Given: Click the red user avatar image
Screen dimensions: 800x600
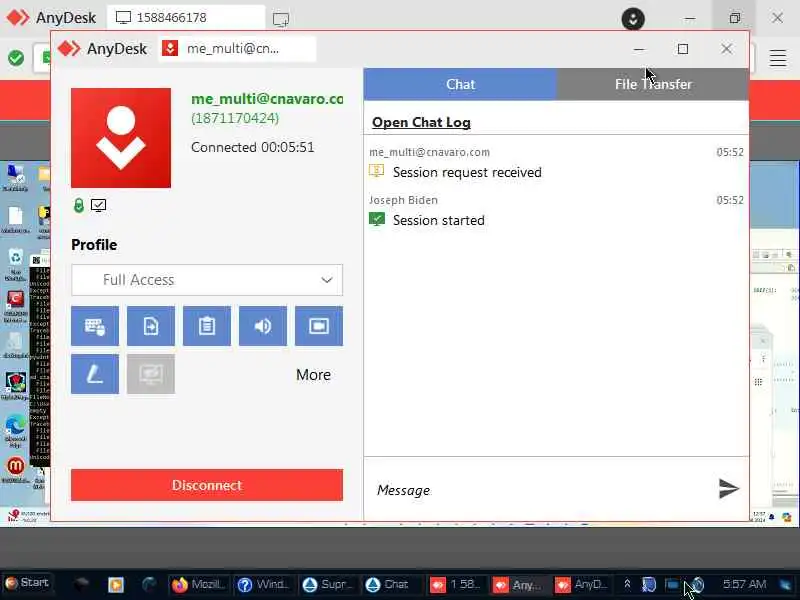Looking at the screenshot, I should pyautogui.click(x=121, y=138).
